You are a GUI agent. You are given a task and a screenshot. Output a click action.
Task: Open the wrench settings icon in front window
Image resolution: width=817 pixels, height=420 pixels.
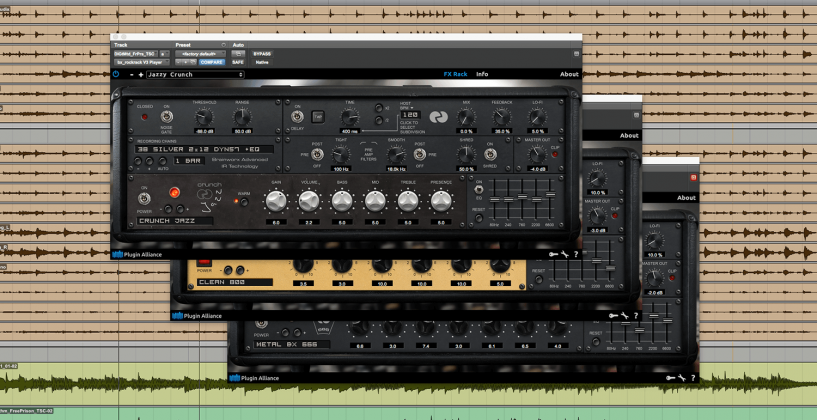[x=565, y=254]
